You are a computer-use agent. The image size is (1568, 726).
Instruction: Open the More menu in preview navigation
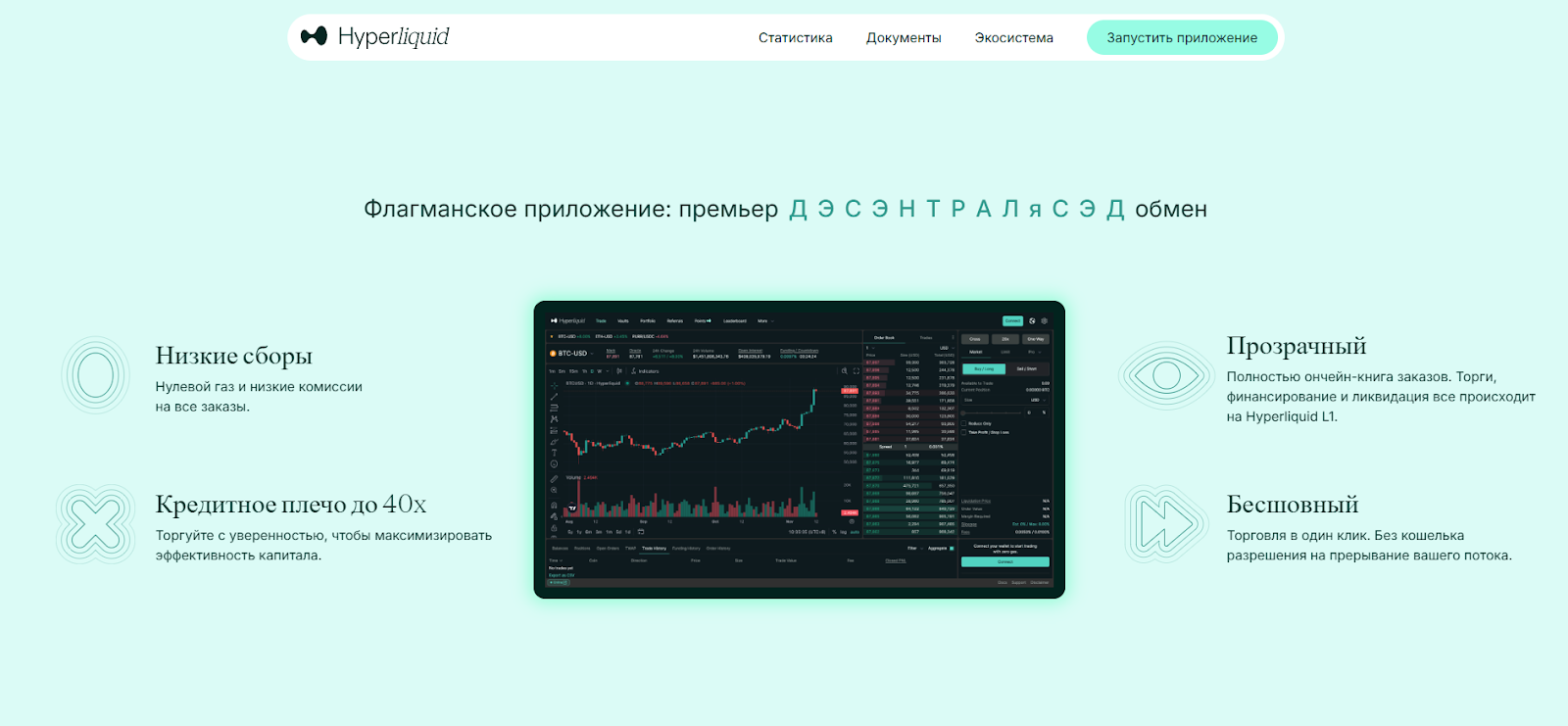764,320
